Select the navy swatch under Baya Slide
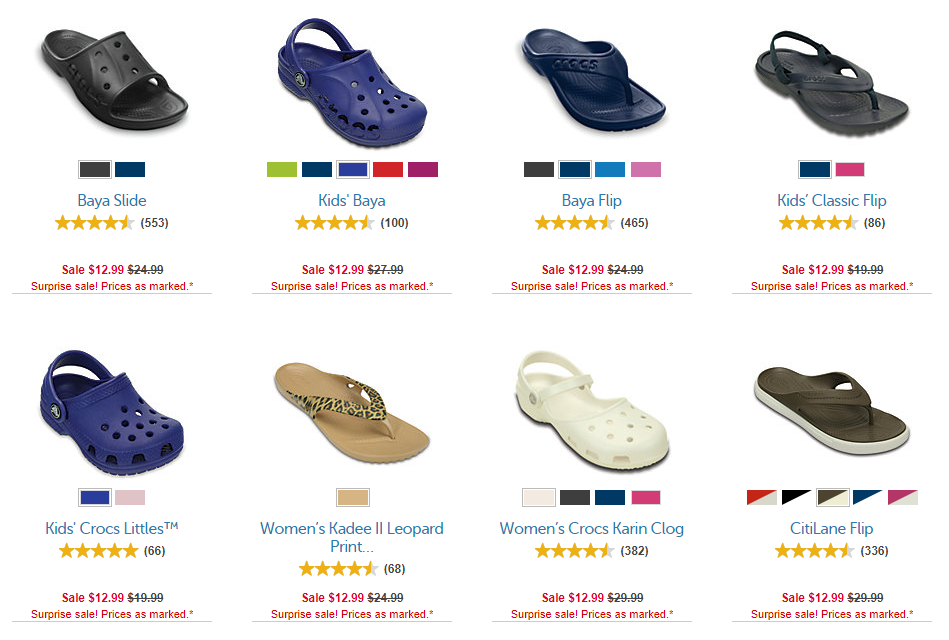This screenshot has height=640, width=949. (130, 170)
